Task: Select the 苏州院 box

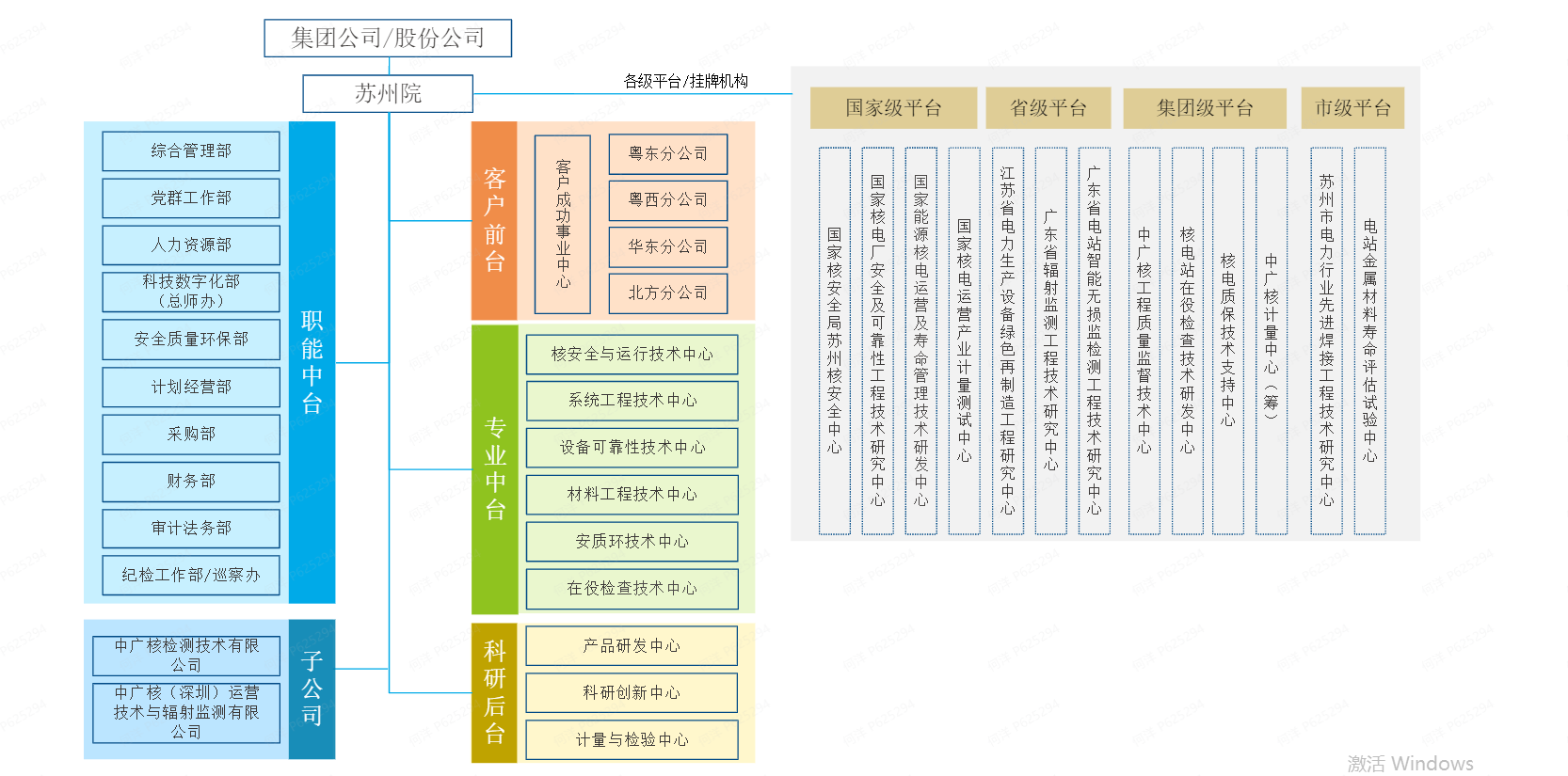Action: (388, 94)
